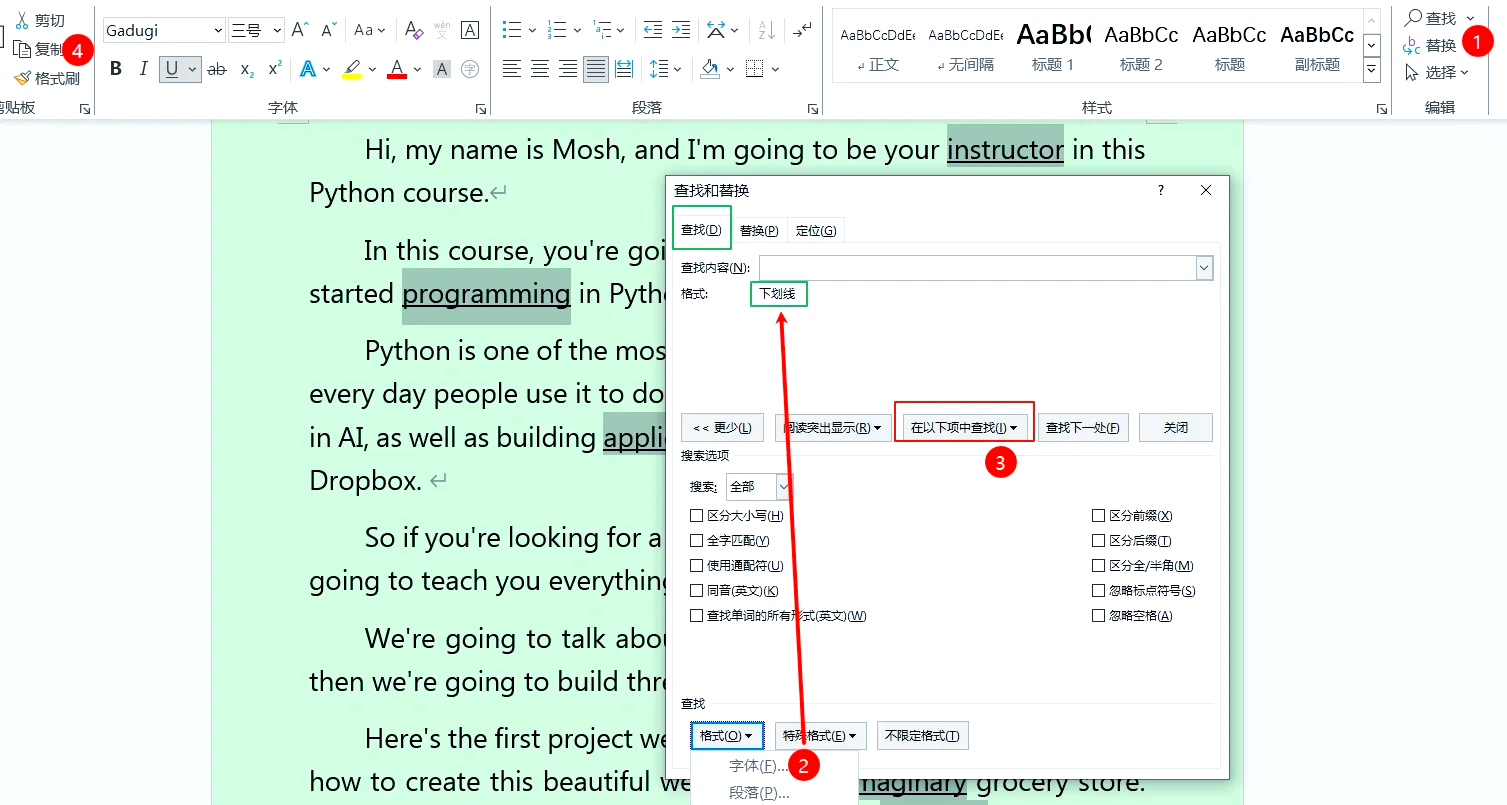Expand the font name Gadugi dropdown

tap(218, 31)
